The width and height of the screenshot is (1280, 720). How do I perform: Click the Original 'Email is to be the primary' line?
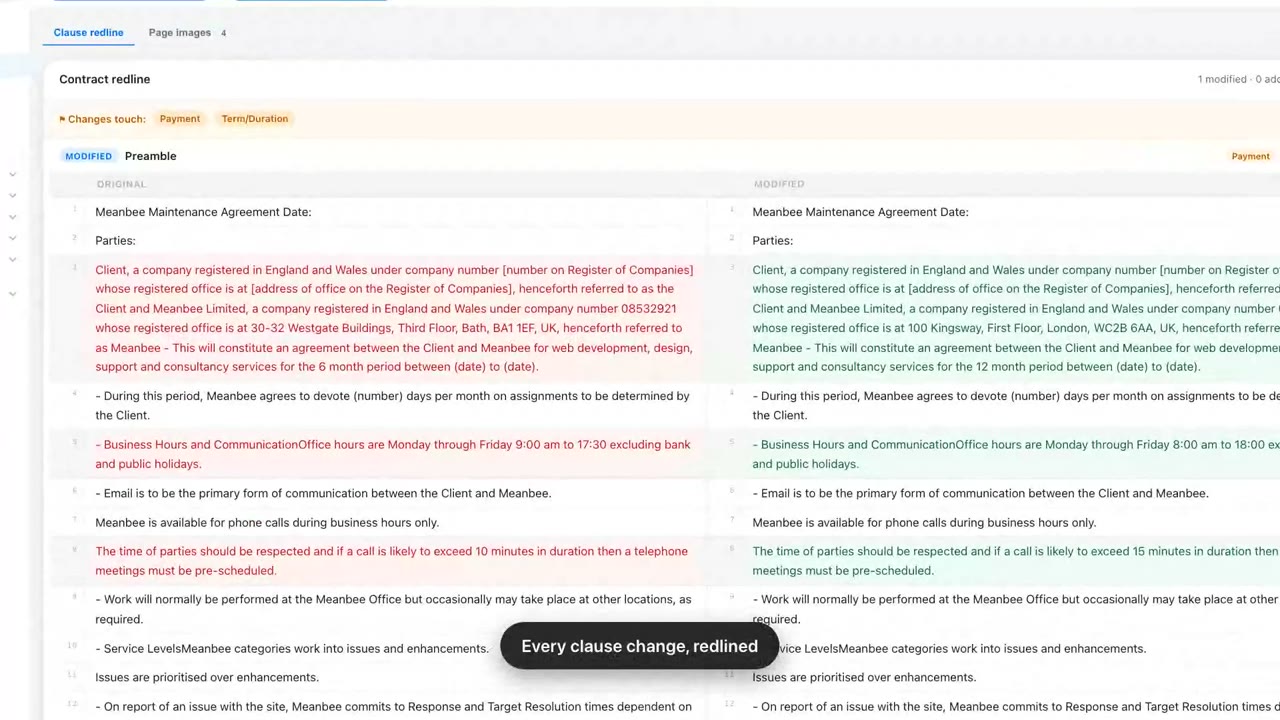[323, 493]
